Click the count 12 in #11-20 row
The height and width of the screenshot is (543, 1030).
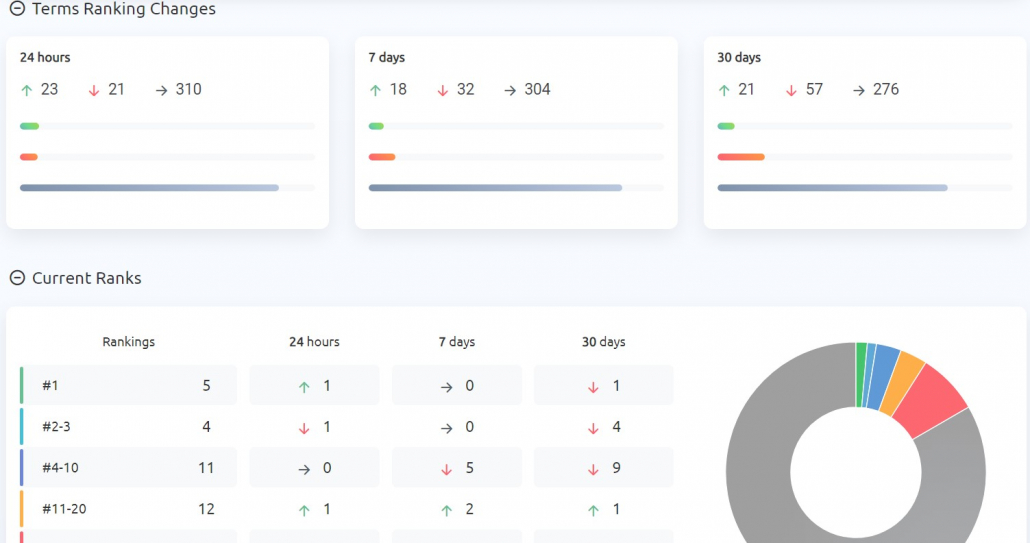206,508
